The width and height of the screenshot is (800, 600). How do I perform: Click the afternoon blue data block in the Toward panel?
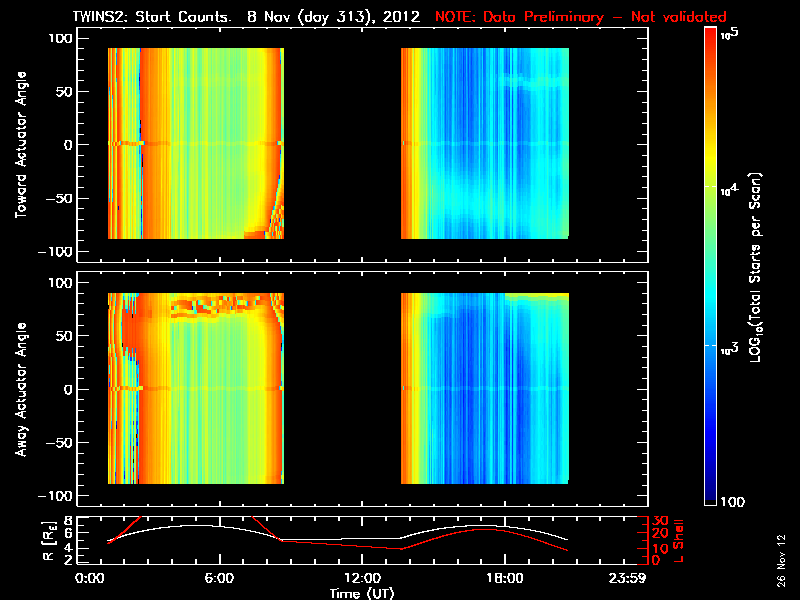coord(485,143)
